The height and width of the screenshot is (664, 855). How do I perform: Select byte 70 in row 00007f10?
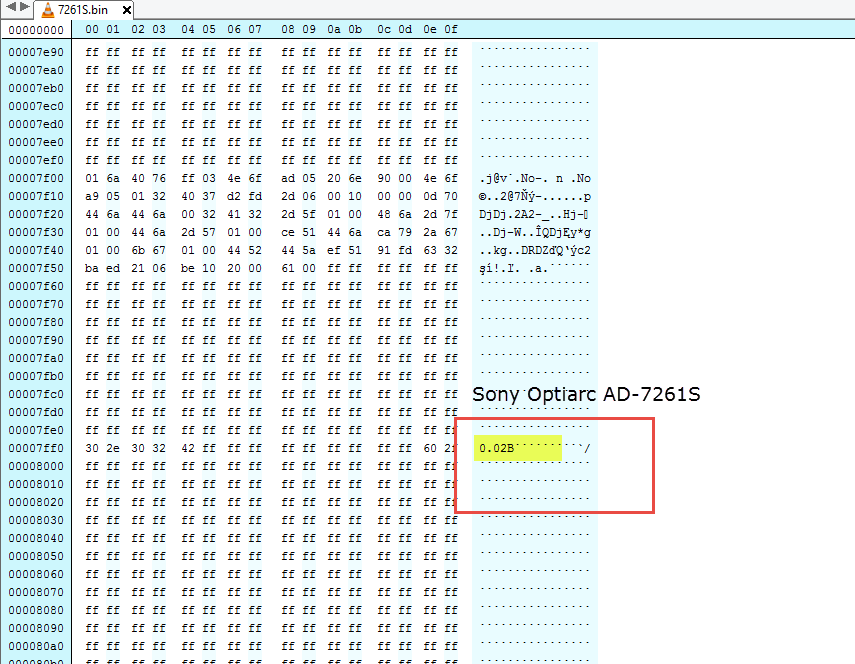[x=451, y=196]
